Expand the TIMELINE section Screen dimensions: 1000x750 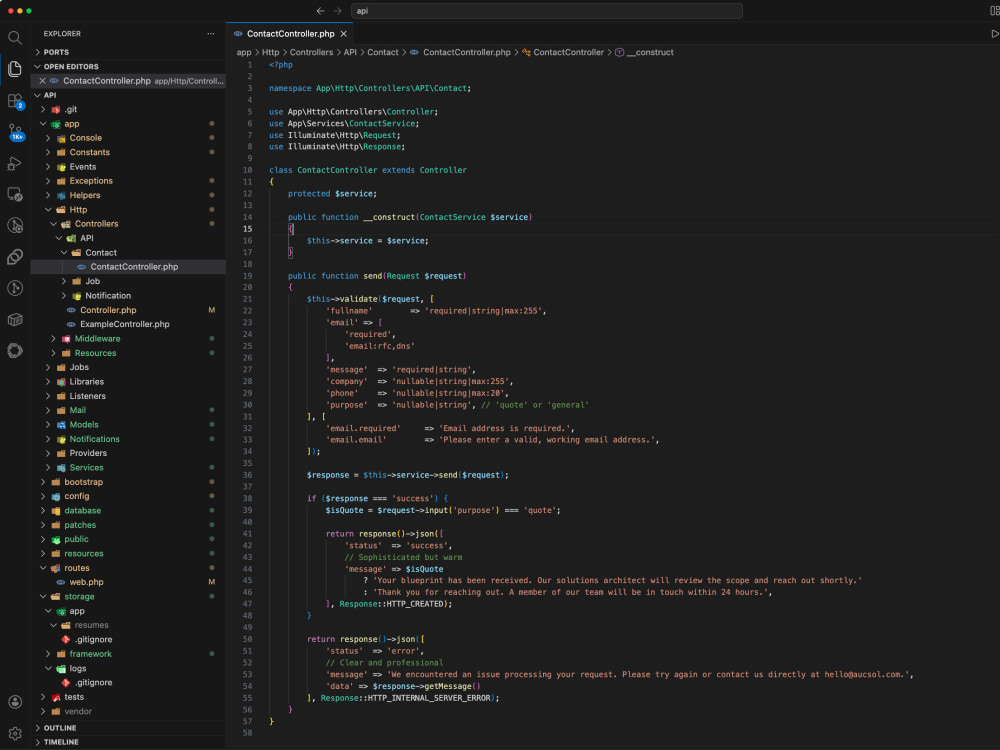[x=128, y=742]
